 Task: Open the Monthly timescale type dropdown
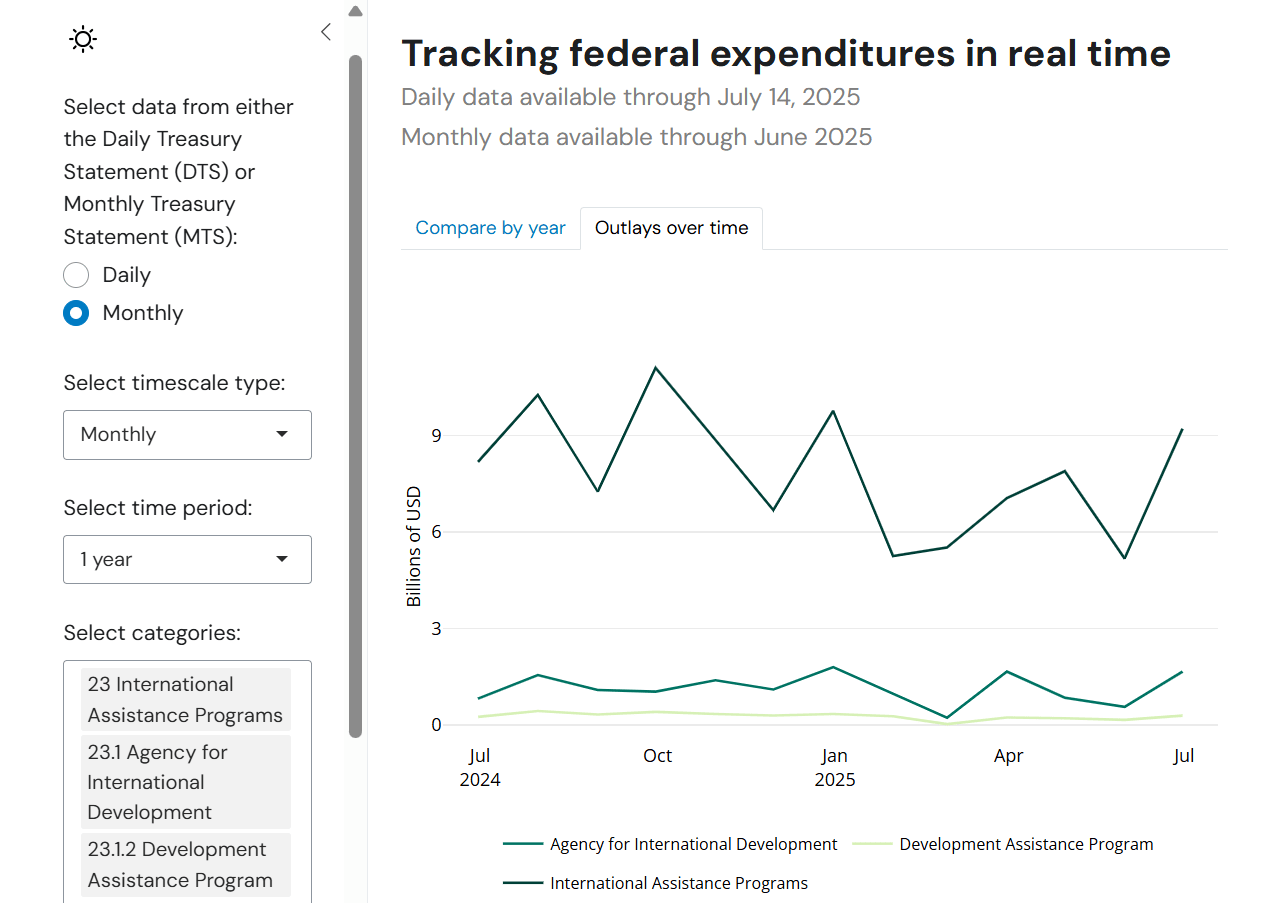coord(187,434)
